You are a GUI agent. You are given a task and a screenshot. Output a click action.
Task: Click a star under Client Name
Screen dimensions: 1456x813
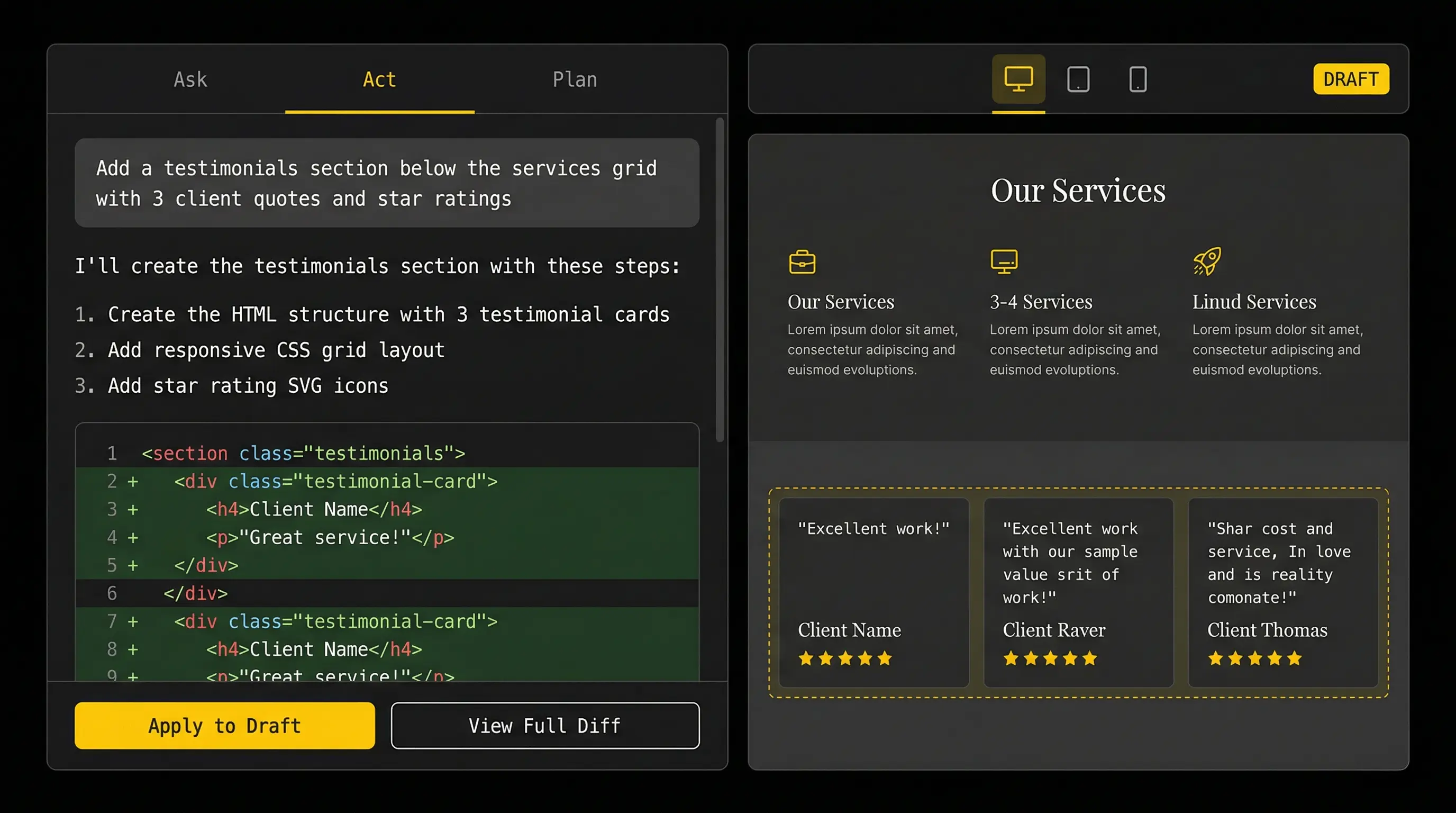845,657
